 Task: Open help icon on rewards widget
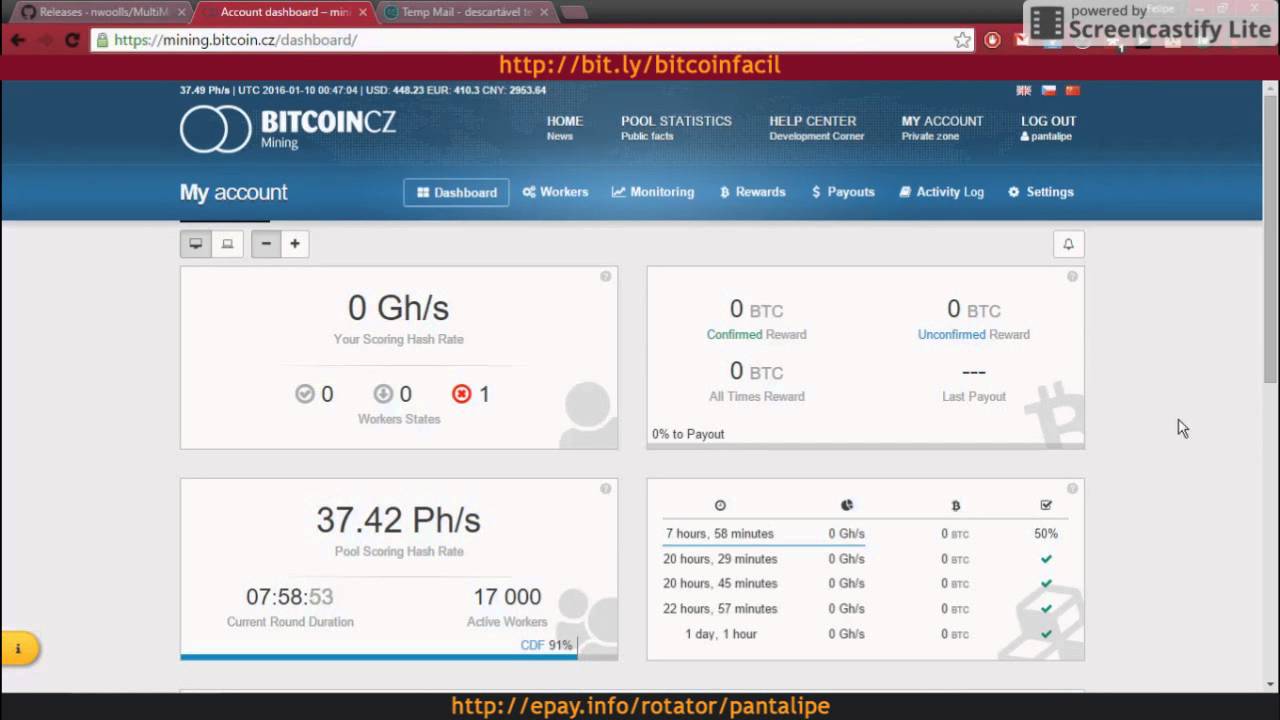click(1072, 276)
